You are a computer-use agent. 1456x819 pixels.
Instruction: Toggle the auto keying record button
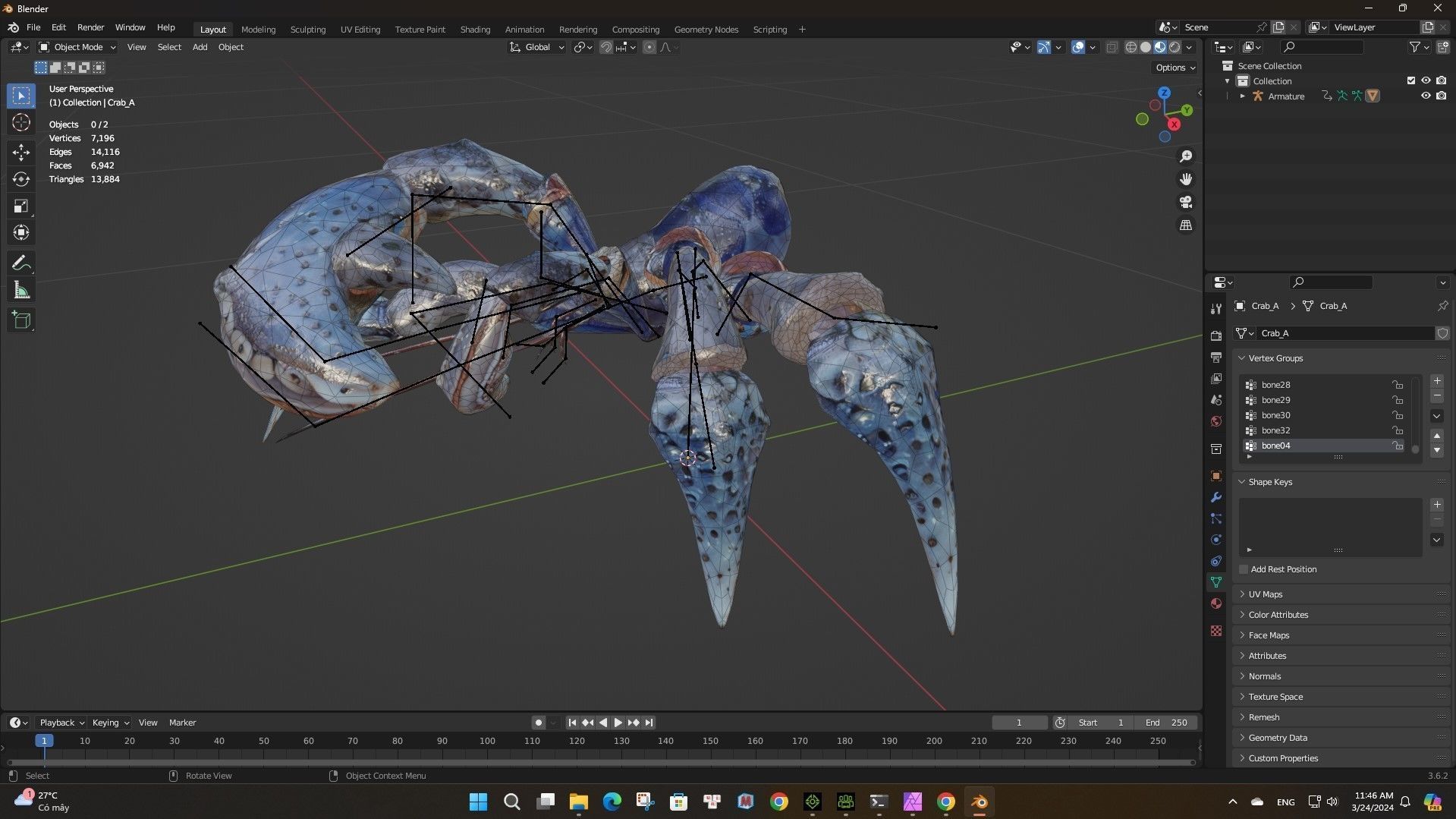point(539,723)
